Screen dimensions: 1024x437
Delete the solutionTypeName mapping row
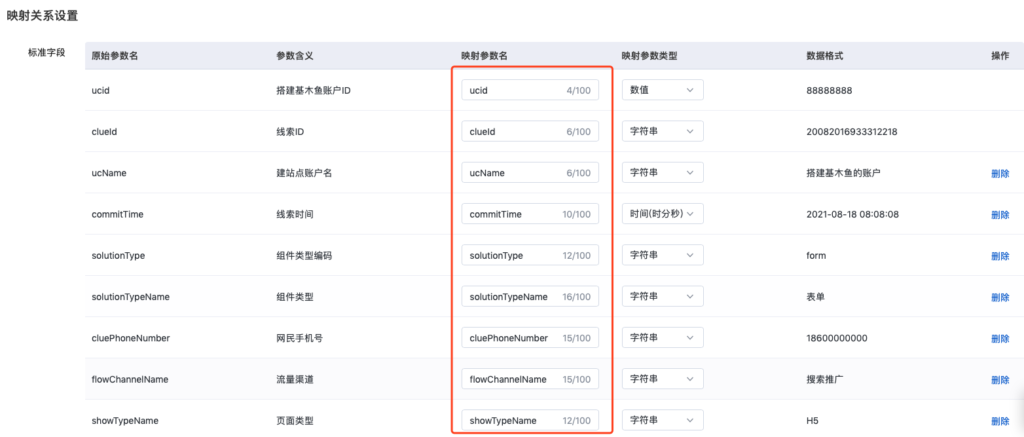[x=999, y=297]
